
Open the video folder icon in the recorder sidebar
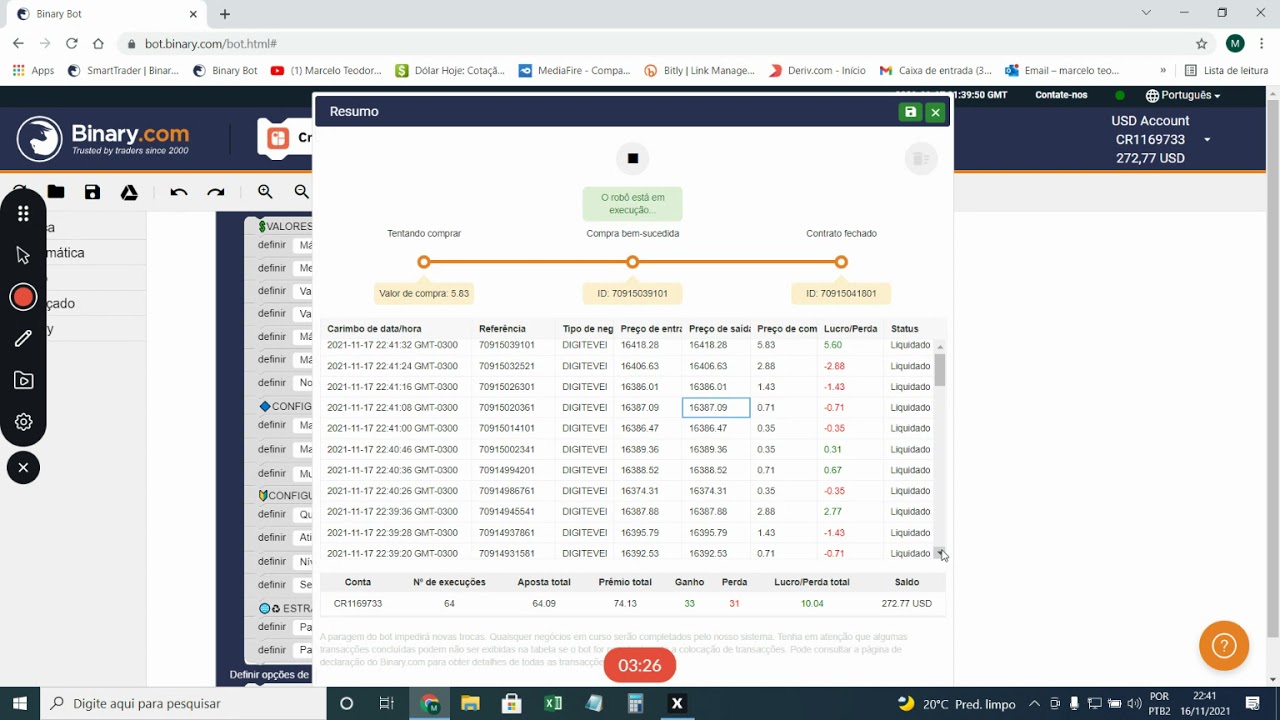click(23, 380)
